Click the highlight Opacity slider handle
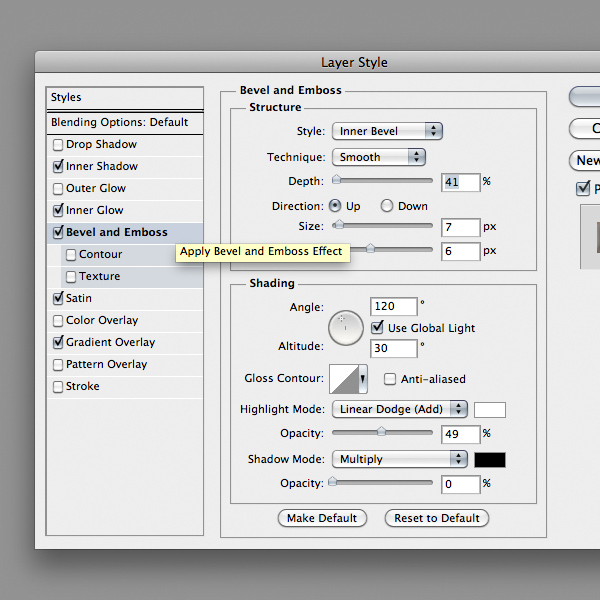Viewport: 600px width, 600px height. [381, 432]
